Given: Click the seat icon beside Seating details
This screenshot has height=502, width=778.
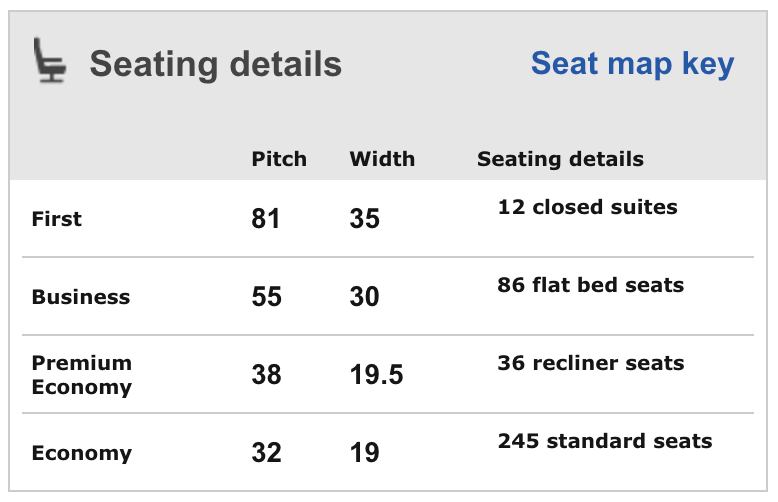Looking at the screenshot, I should pyautogui.click(x=51, y=62).
